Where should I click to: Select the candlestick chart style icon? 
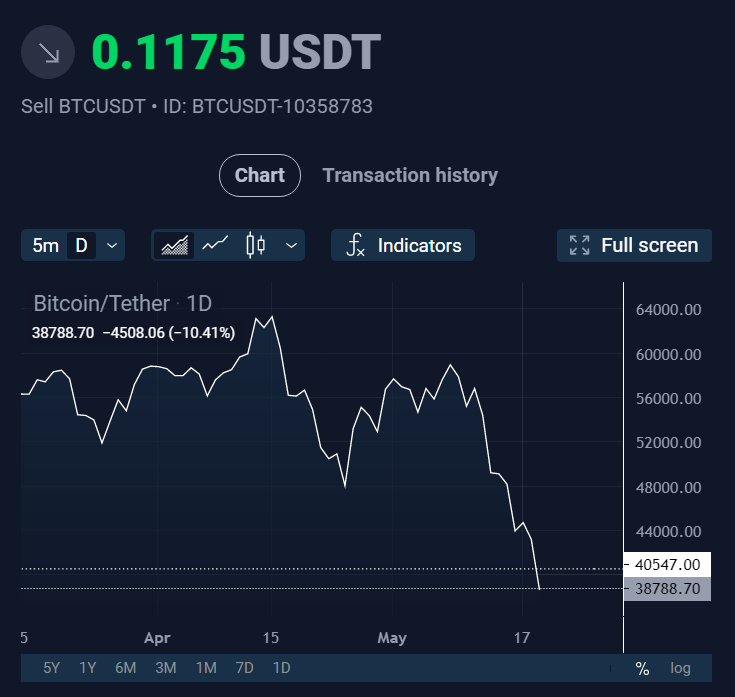click(255, 245)
